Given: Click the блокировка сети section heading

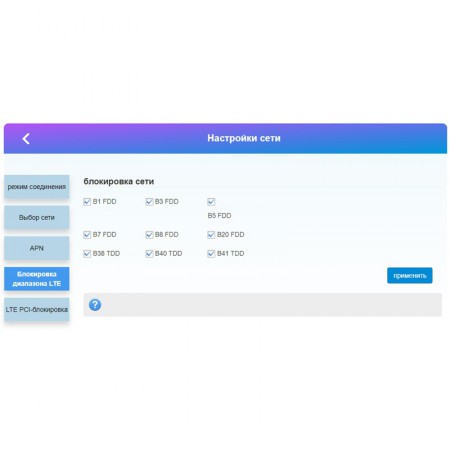Looking at the screenshot, I should pos(119,181).
